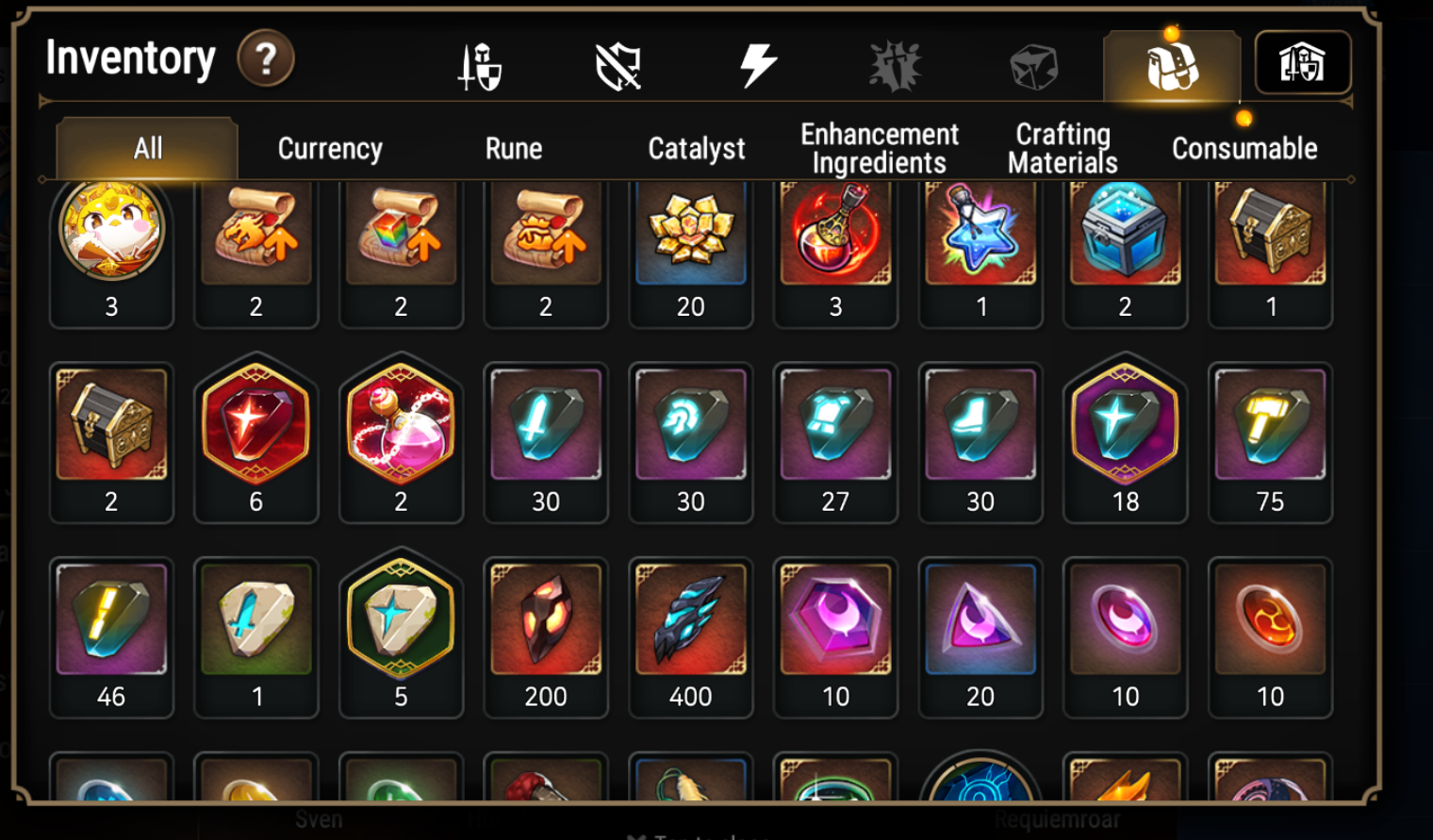Select the spiky artifact category icon
The height and width of the screenshot is (840, 1433).
pos(895,66)
